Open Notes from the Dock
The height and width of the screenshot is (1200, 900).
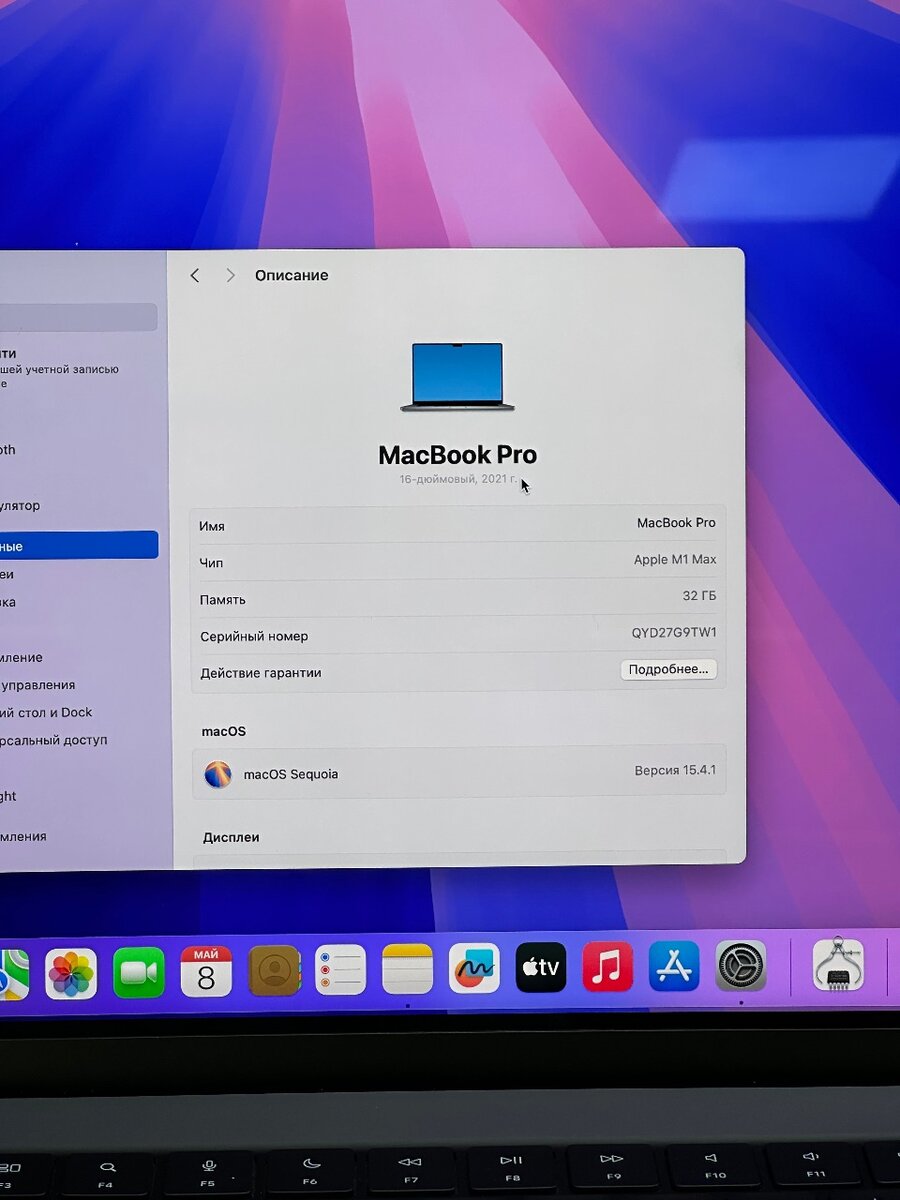[407, 968]
